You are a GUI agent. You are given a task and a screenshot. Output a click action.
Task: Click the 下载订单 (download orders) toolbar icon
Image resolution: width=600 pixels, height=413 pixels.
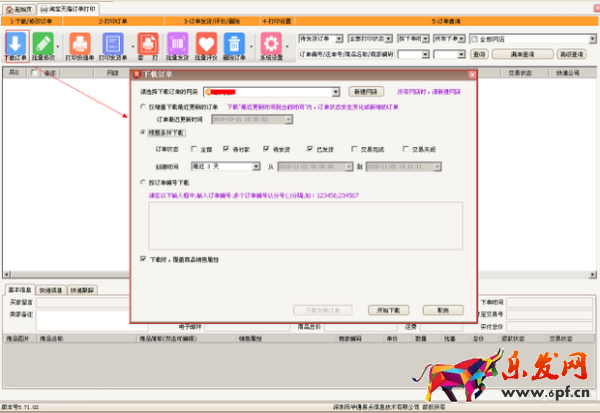click(17, 44)
